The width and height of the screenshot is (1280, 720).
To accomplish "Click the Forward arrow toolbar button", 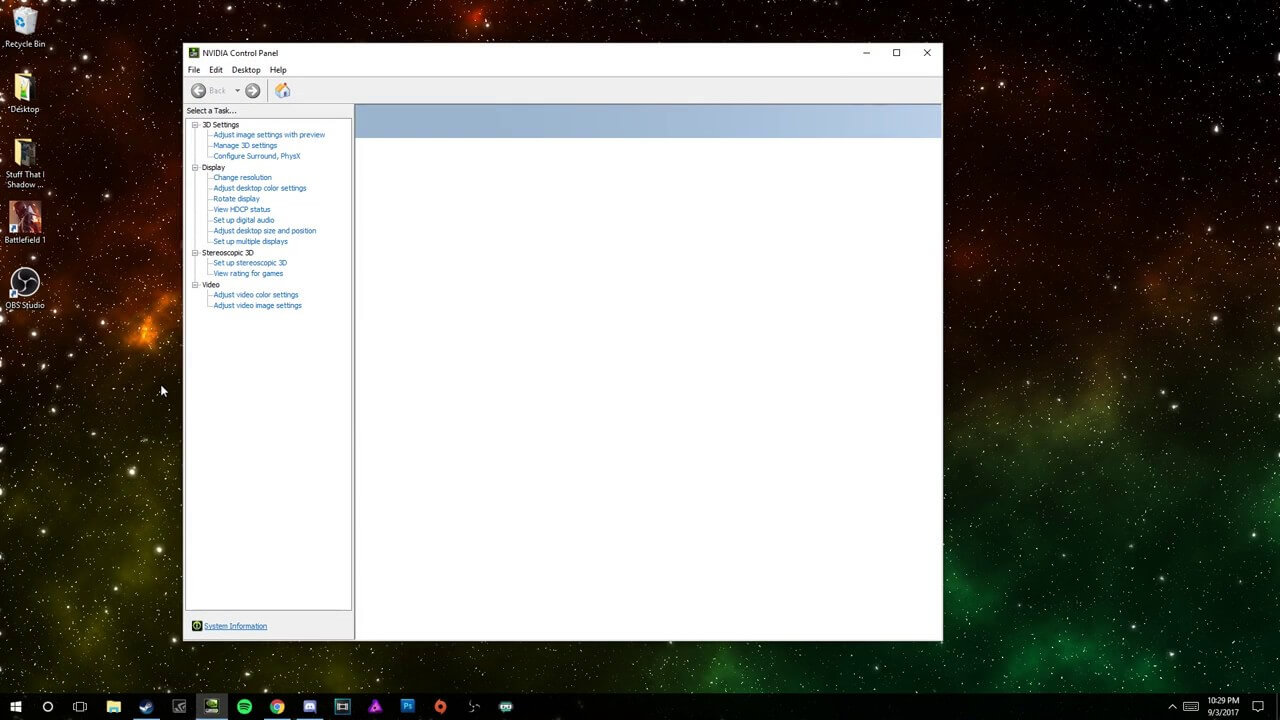I will [253, 91].
